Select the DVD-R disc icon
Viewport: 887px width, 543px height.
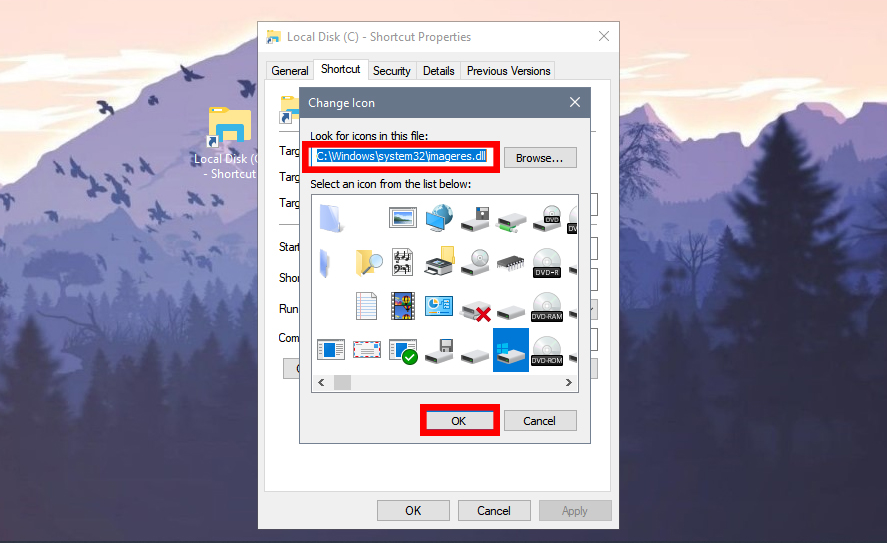(547, 263)
